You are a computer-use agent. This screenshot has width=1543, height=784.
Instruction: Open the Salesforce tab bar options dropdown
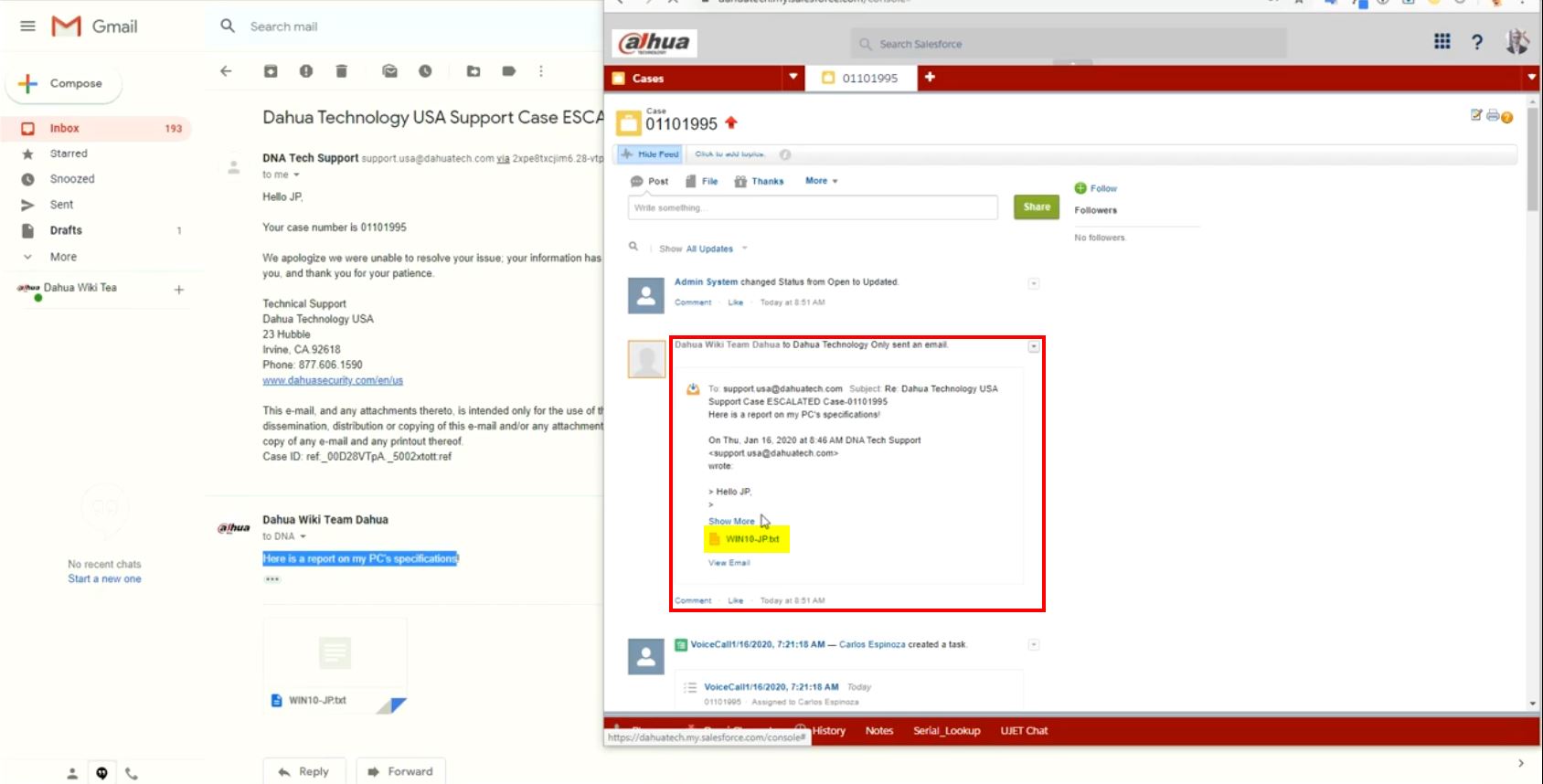point(1532,78)
